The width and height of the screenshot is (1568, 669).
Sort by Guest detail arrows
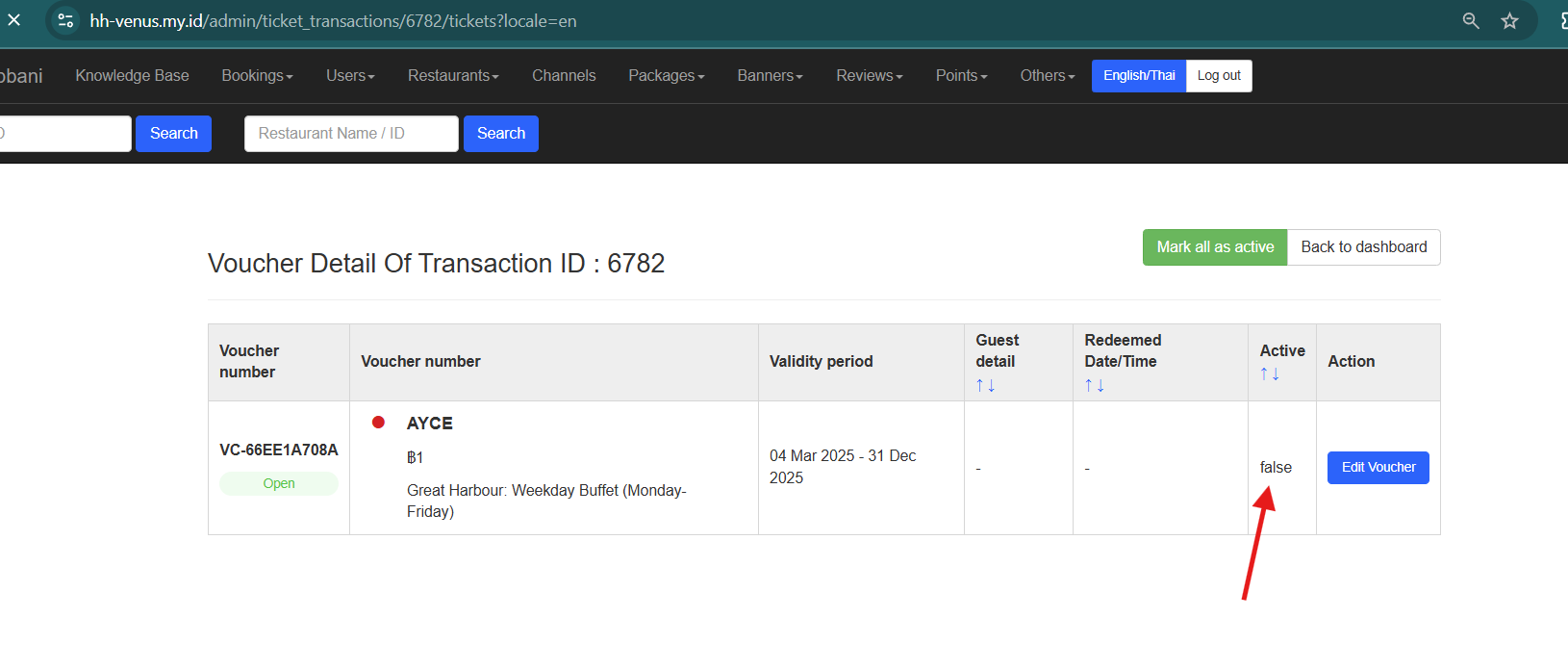pyautogui.click(x=985, y=385)
